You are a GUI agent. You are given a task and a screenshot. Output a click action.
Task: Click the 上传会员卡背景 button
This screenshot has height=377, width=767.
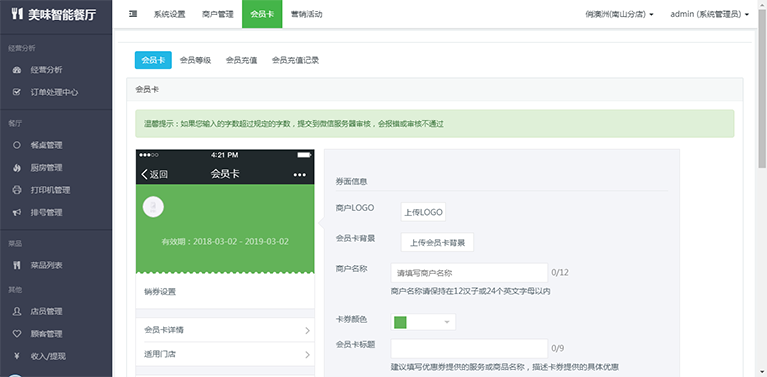[437, 242]
